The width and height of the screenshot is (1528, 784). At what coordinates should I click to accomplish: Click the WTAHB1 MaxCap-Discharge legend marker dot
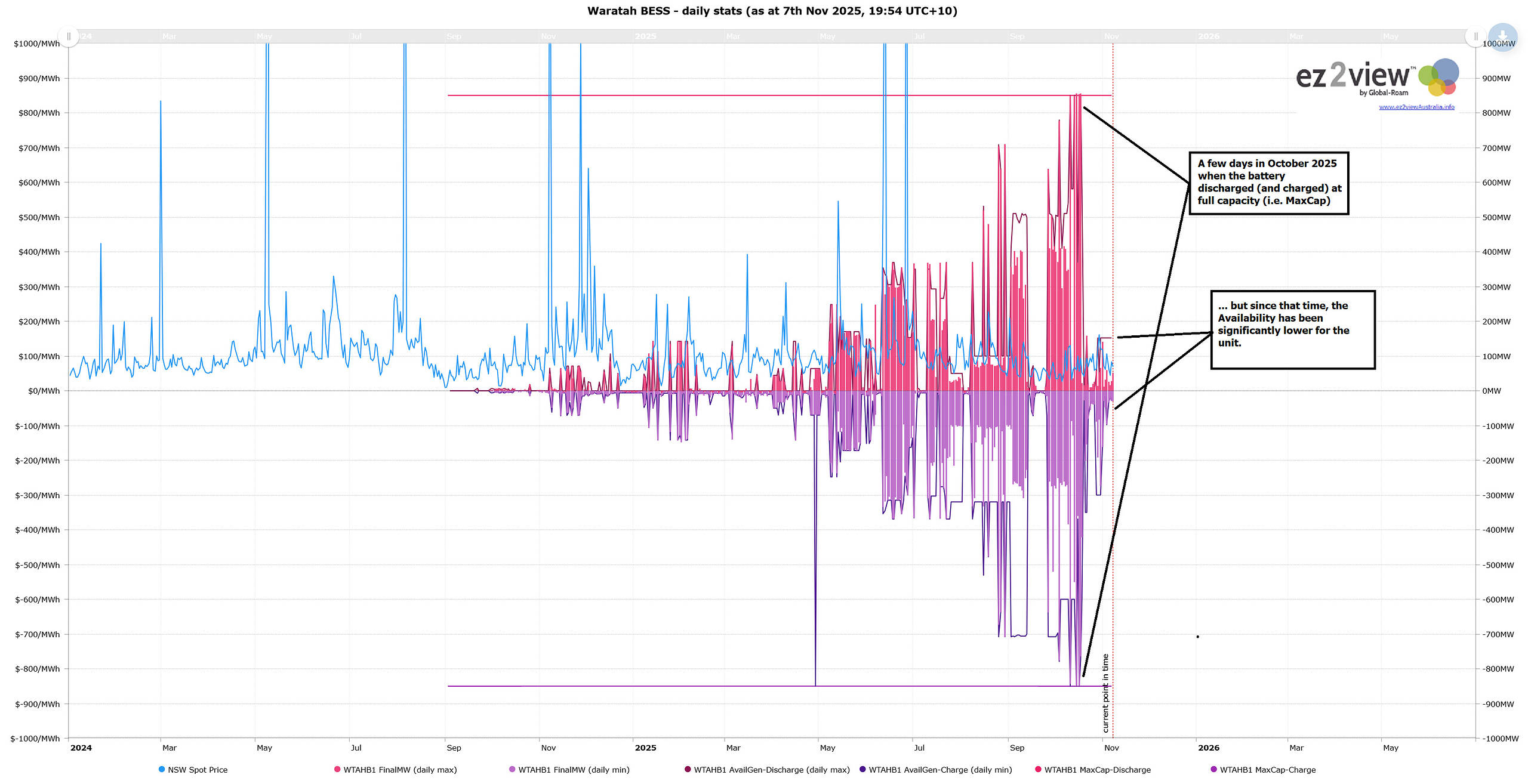pos(1039,770)
